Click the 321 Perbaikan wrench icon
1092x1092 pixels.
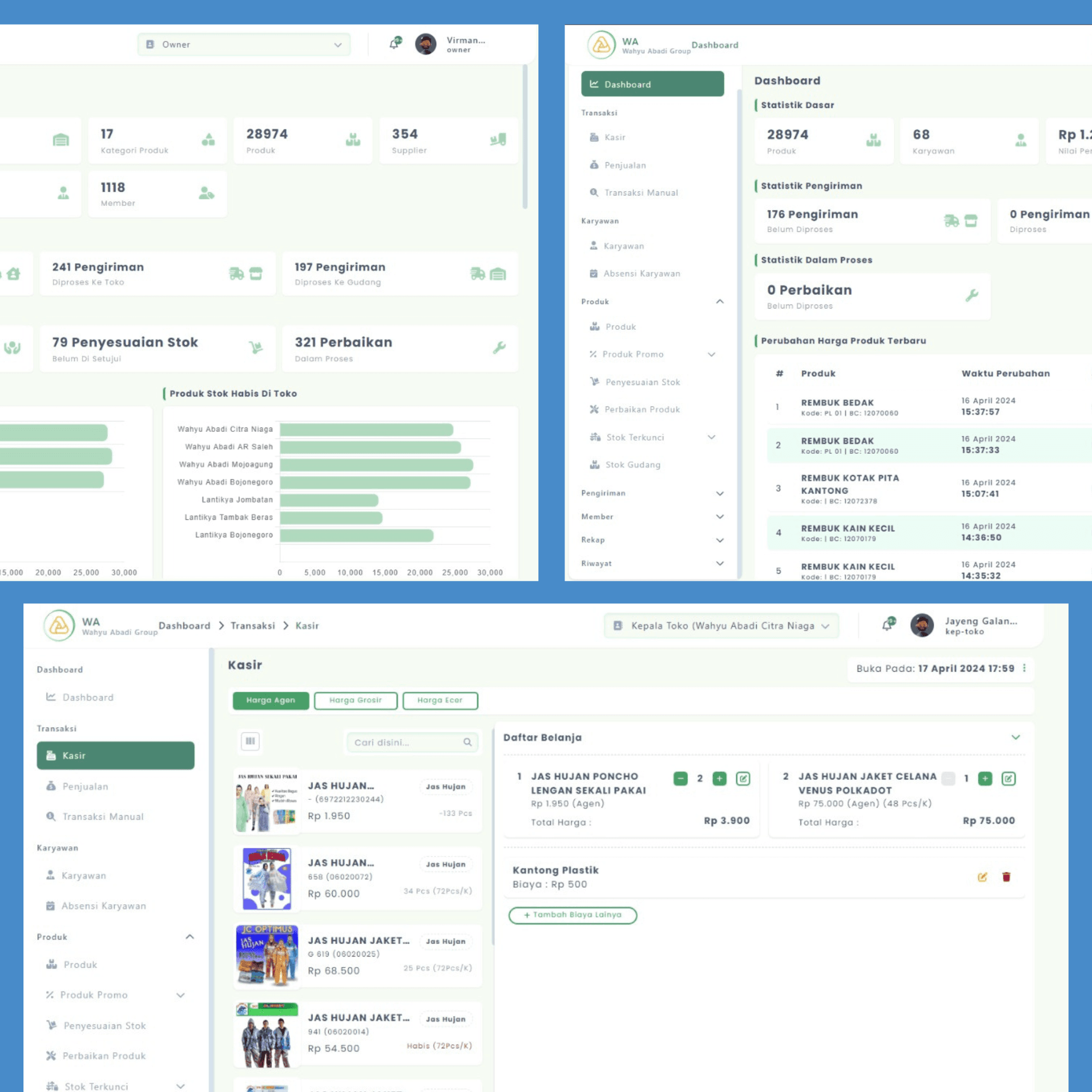(x=499, y=348)
